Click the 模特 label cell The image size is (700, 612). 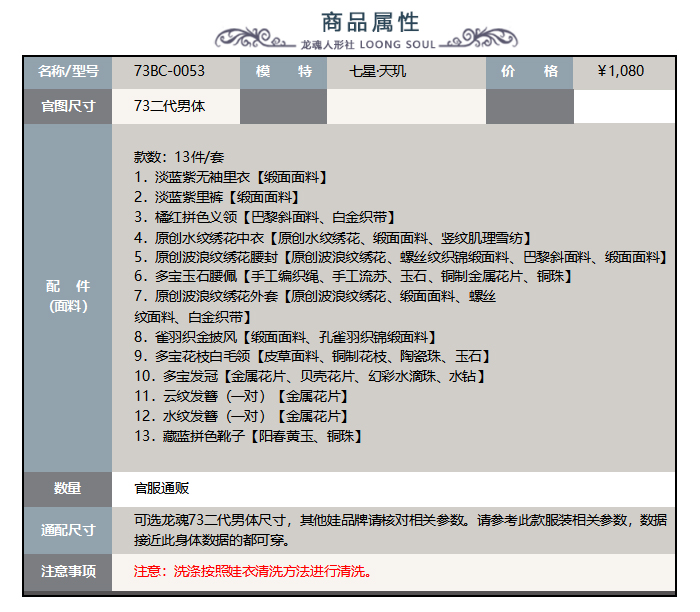[x=283, y=71]
